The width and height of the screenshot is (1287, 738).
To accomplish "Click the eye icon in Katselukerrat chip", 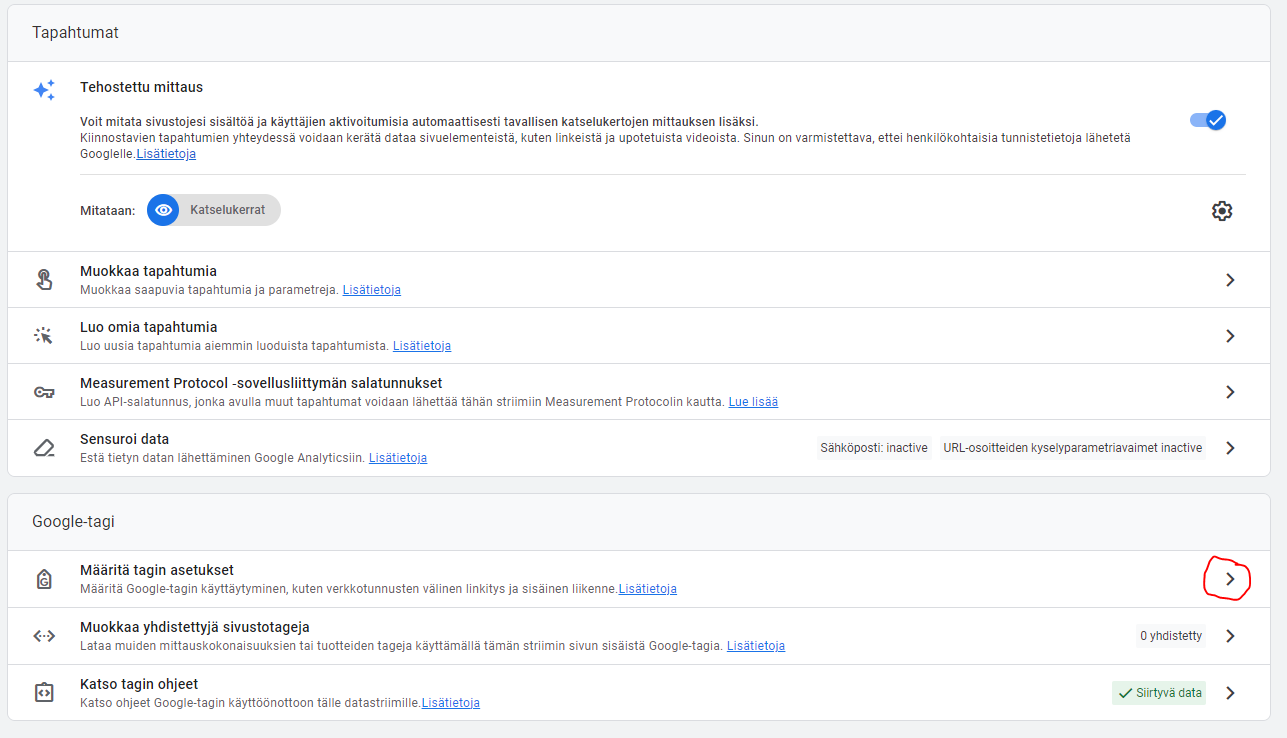I will (x=164, y=210).
